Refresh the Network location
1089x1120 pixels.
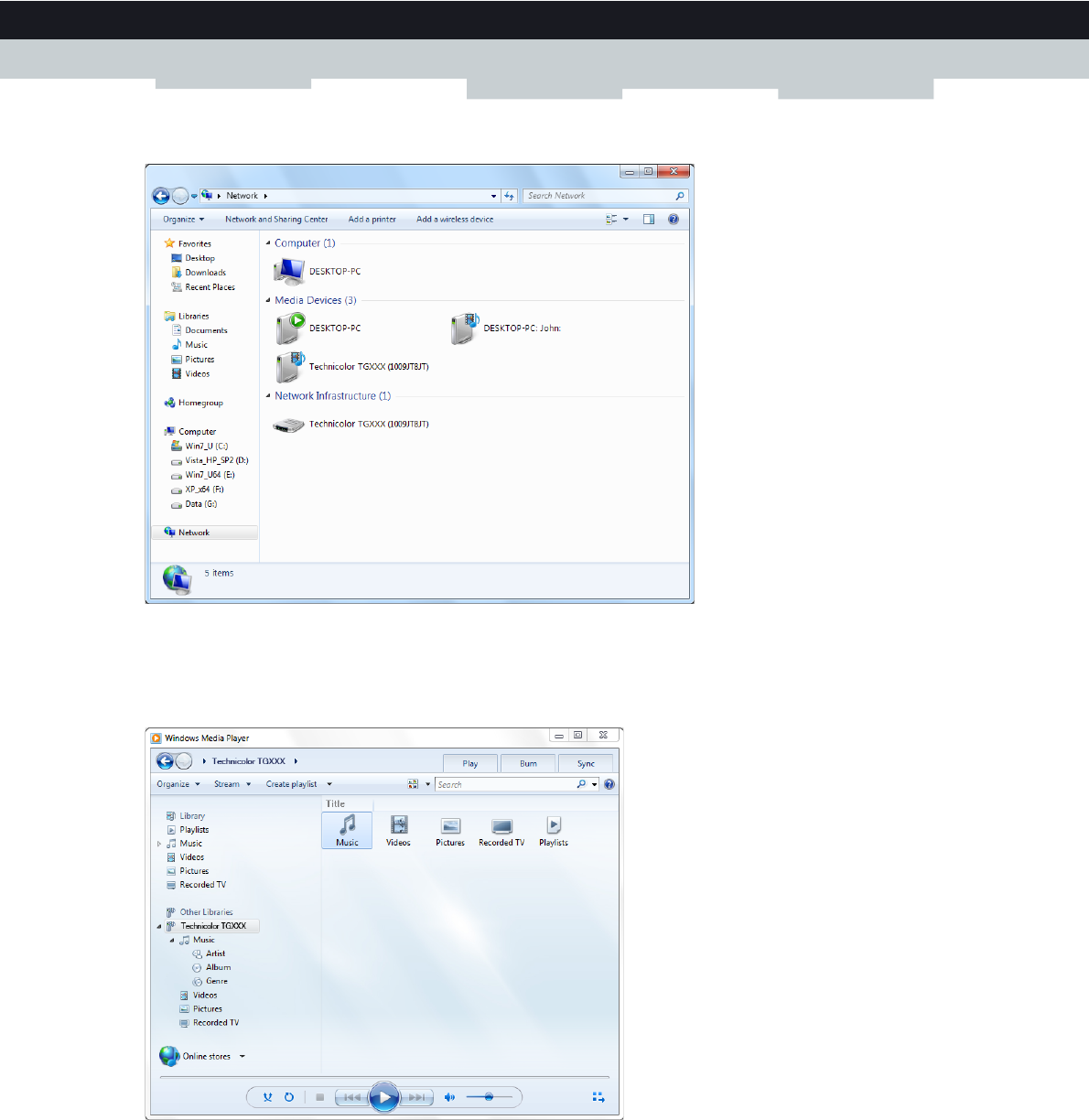tap(510, 196)
